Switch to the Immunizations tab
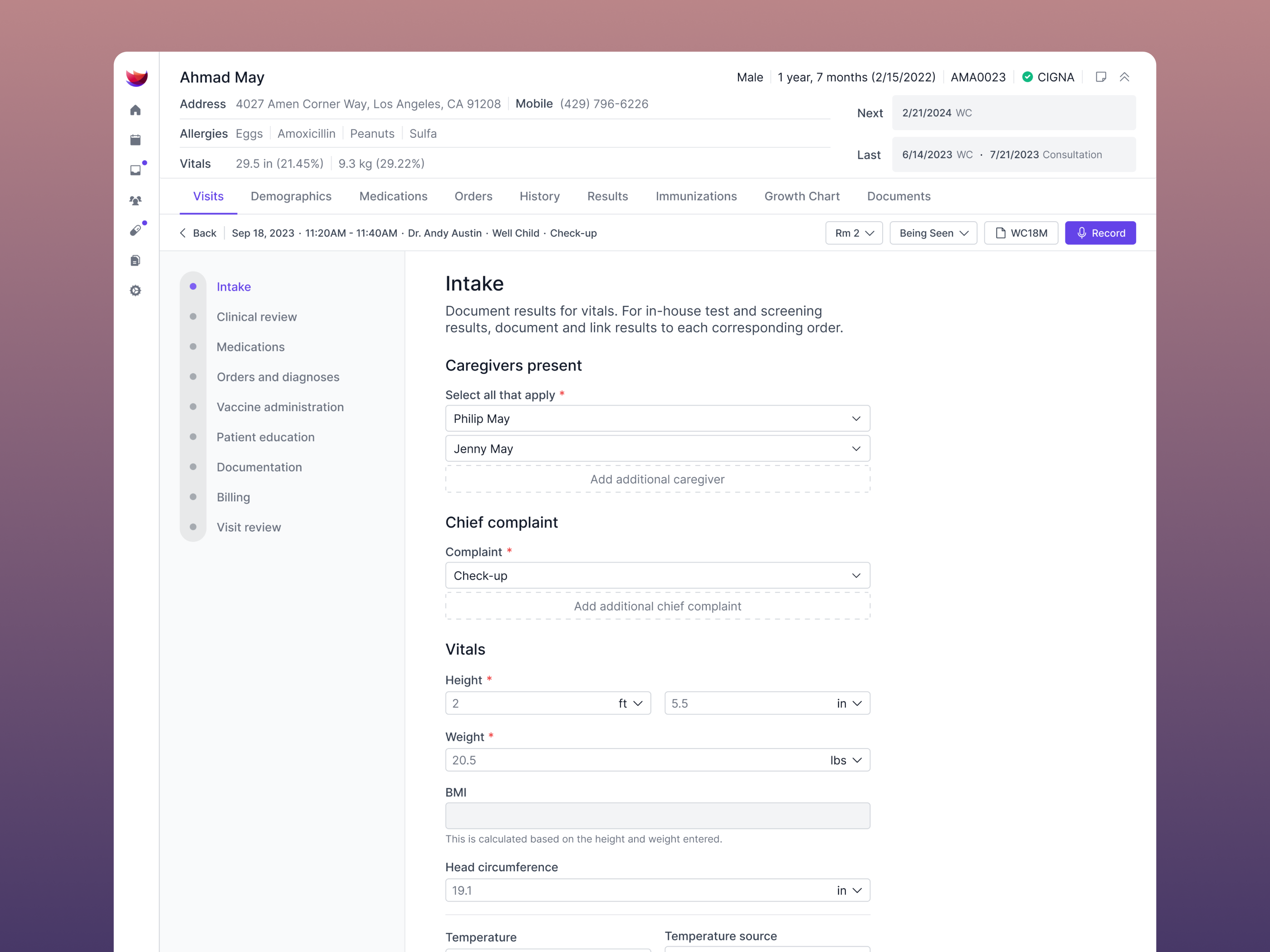This screenshot has height=952, width=1270. 696,196
